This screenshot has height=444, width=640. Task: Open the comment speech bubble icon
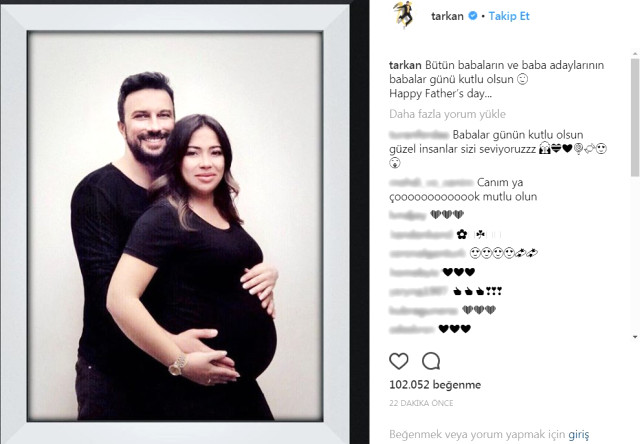tap(431, 361)
